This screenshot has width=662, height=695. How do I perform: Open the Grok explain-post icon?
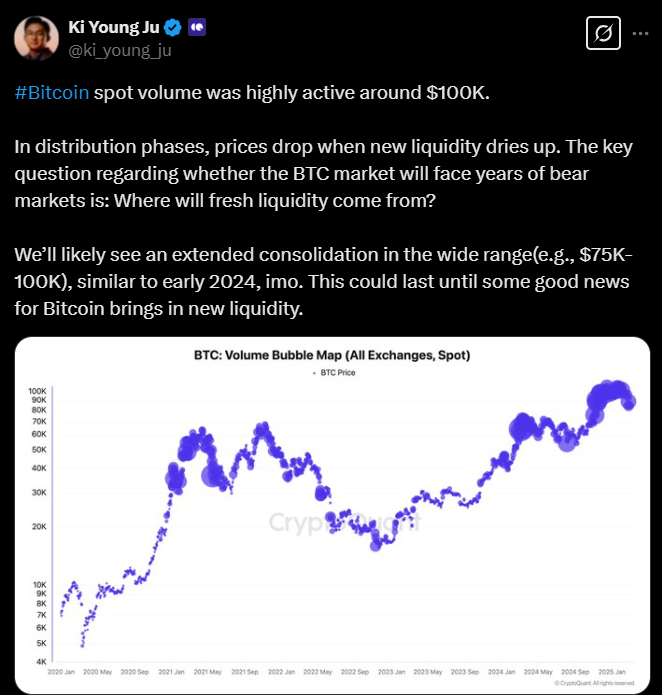point(602,33)
